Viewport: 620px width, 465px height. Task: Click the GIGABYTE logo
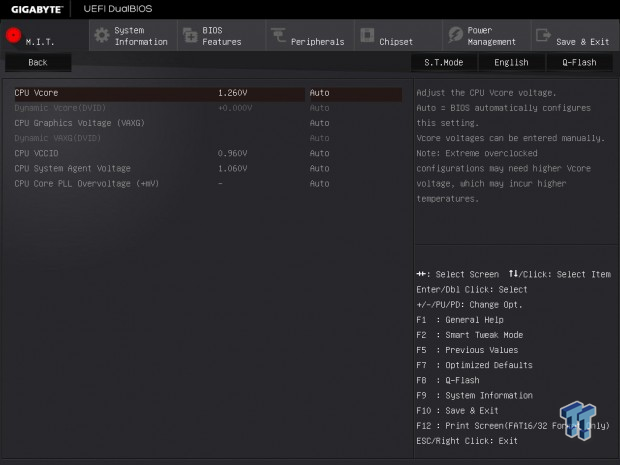[x=36, y=9]
